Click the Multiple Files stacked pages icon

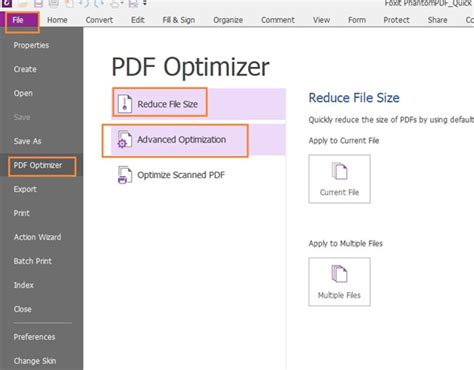(x=339, y=274)
